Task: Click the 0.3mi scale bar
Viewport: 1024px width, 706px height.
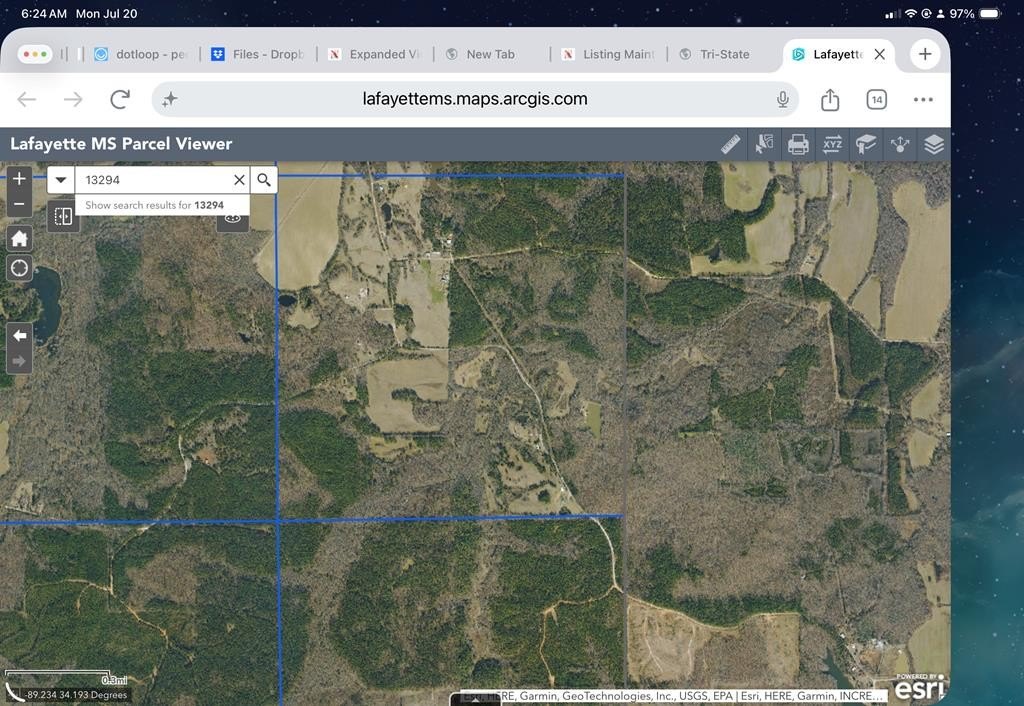Action: pyautogui.click(x=65, y=677)
